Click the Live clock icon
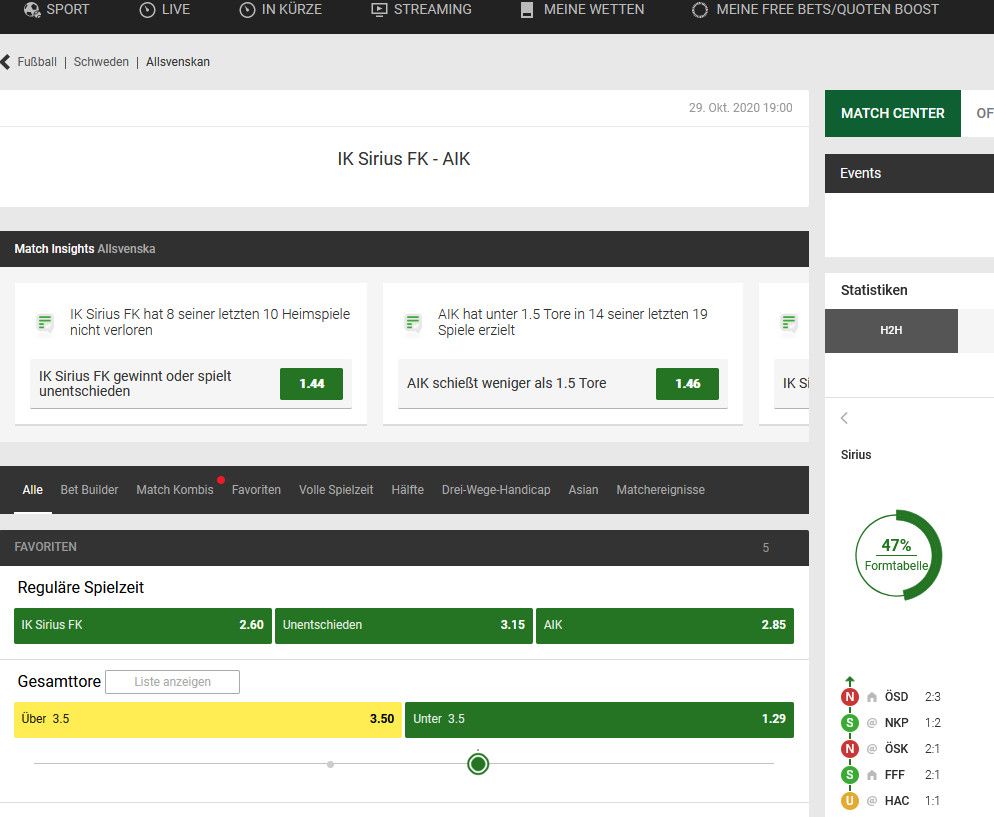994x817 pixels. point(147,10)
